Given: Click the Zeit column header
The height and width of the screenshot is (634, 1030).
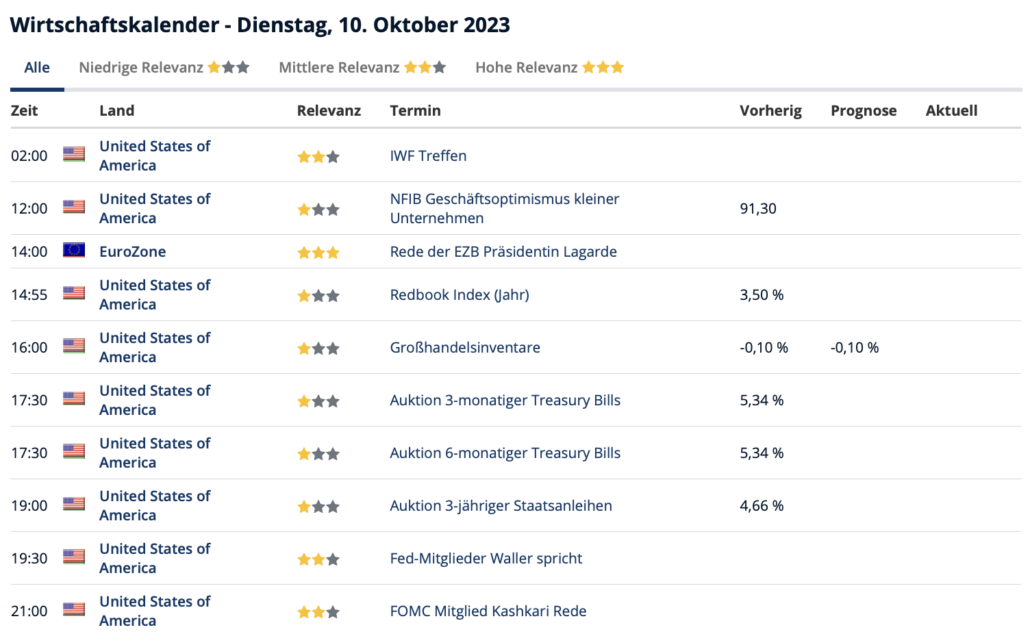Looking at the screenshot, I should point(24,110).
